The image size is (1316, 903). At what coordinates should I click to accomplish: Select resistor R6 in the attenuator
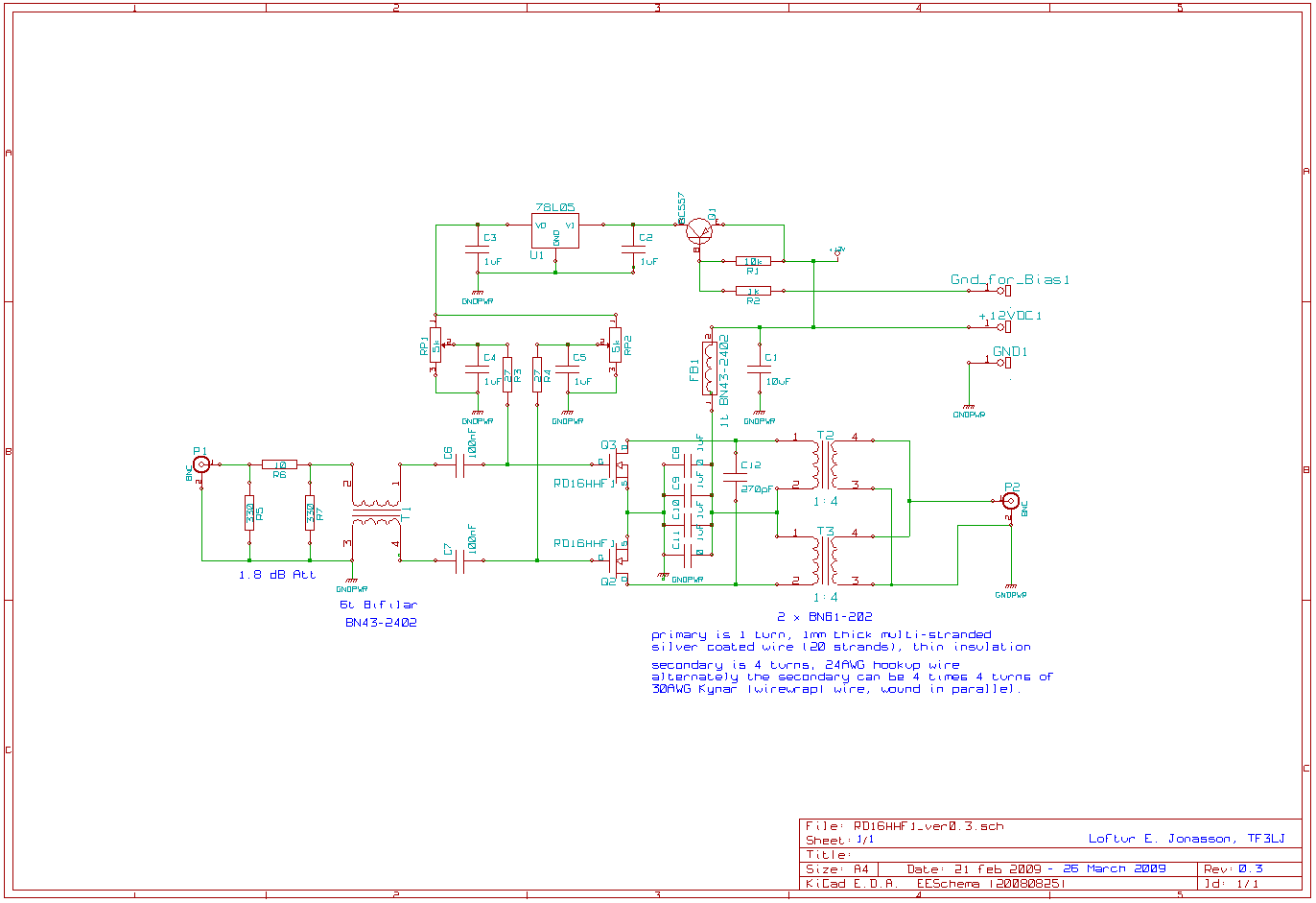(279, 464)
